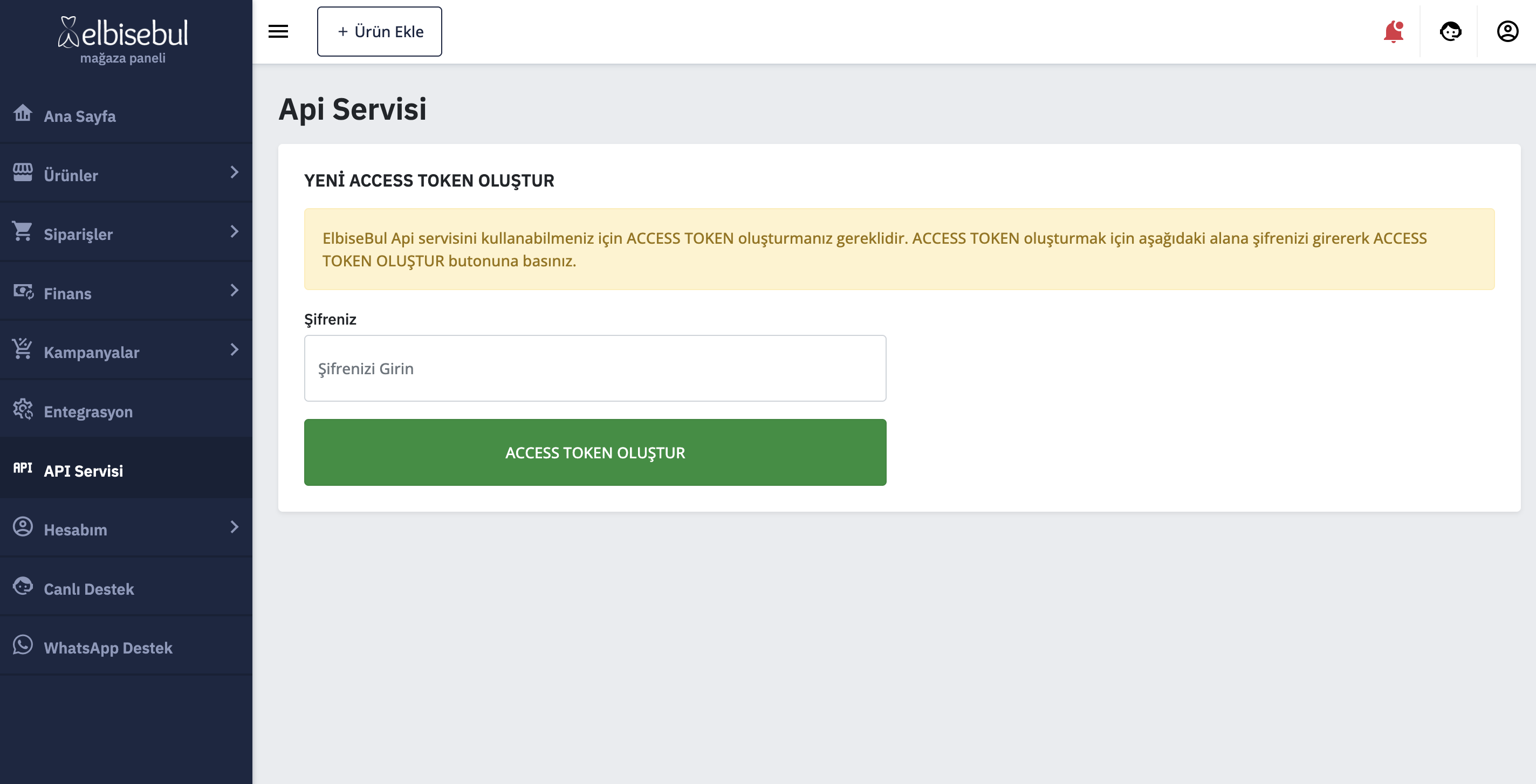Expand the Kampanyalar submenu chevron
The height and width of the screenshot is (784, 1536).
pos(234,349)
